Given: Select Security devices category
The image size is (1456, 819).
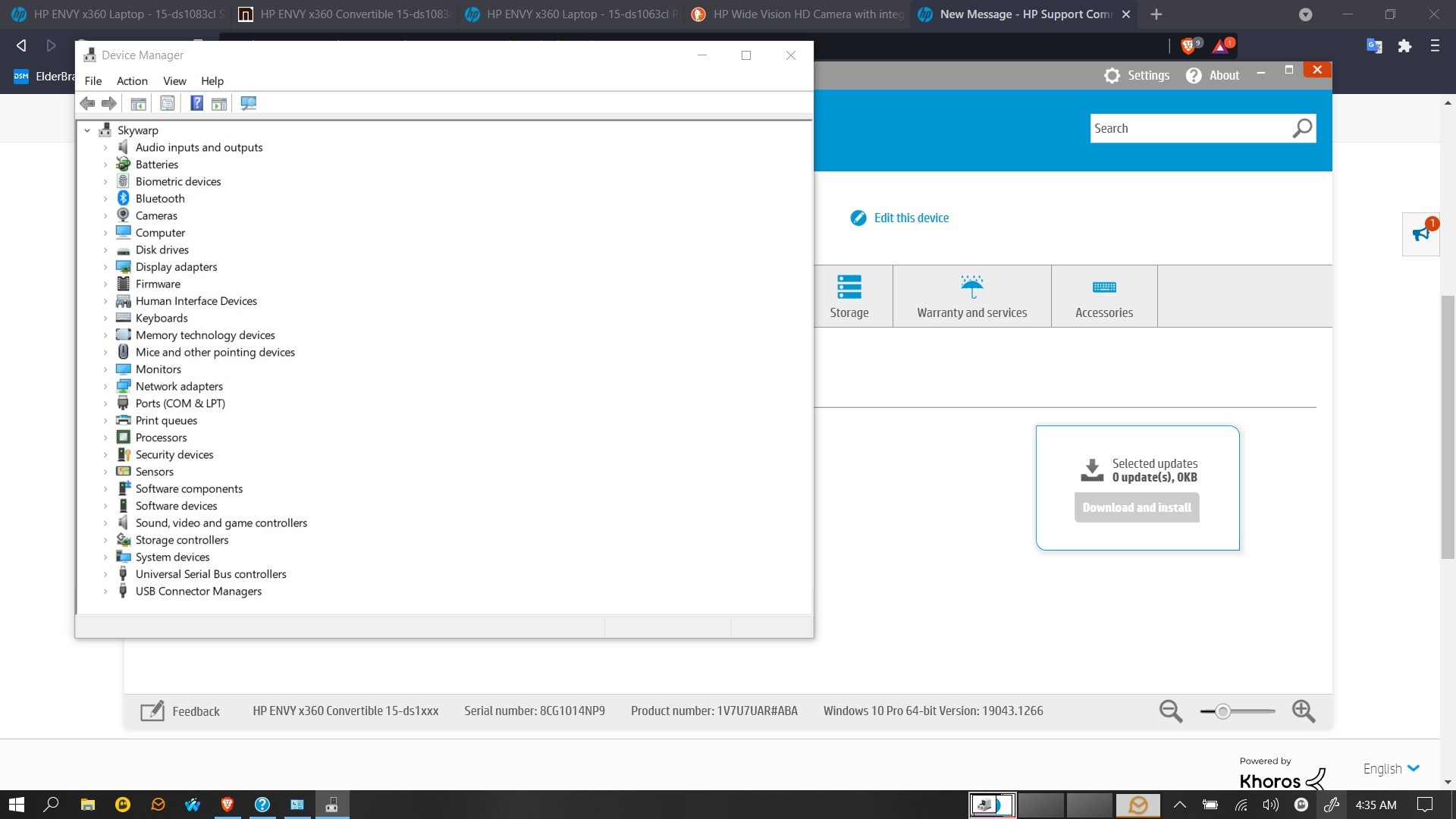Looking at the screenshot, I should point(174,454).
